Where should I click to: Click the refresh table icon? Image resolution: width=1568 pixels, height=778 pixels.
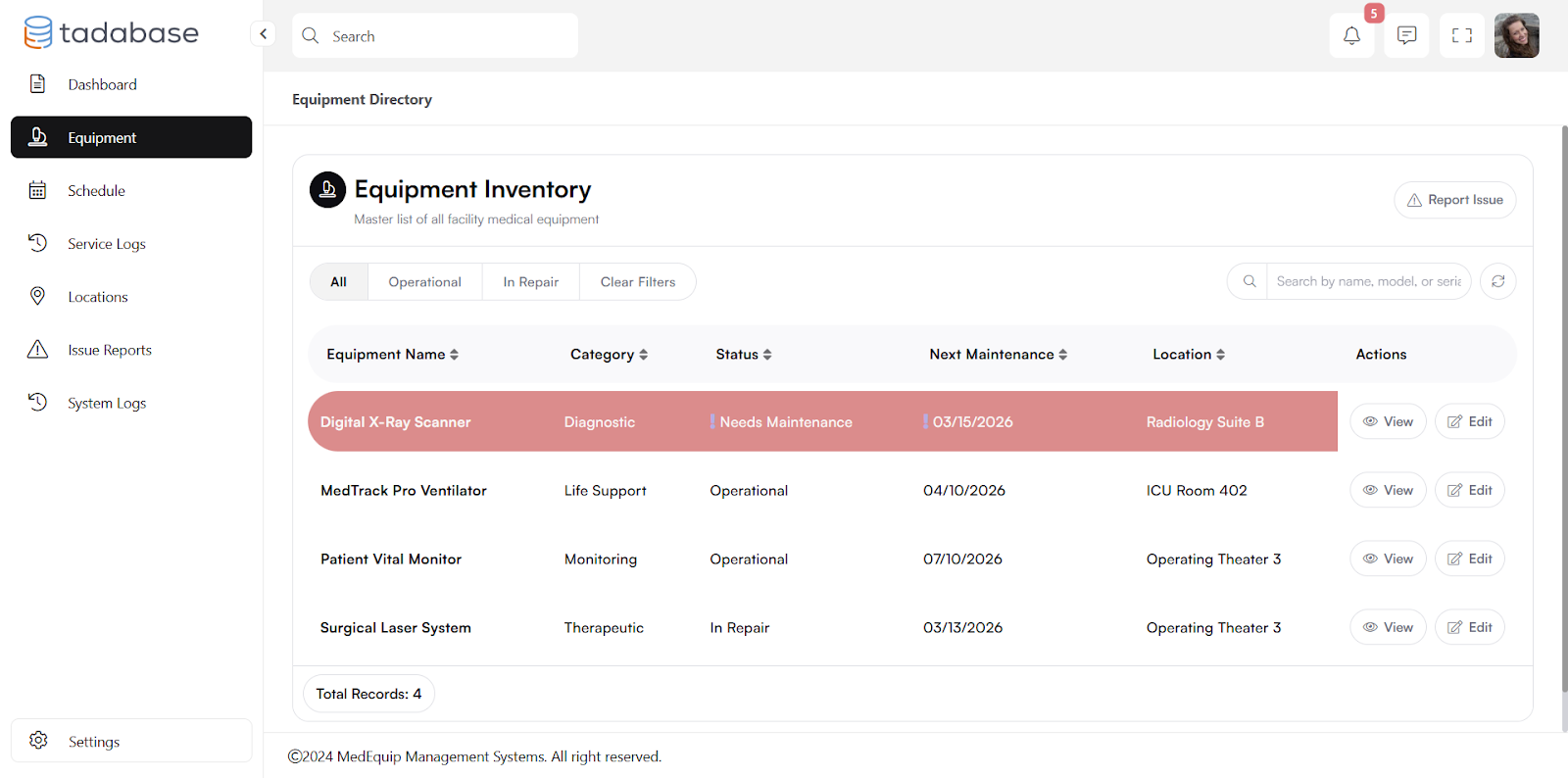point(1497,281)
